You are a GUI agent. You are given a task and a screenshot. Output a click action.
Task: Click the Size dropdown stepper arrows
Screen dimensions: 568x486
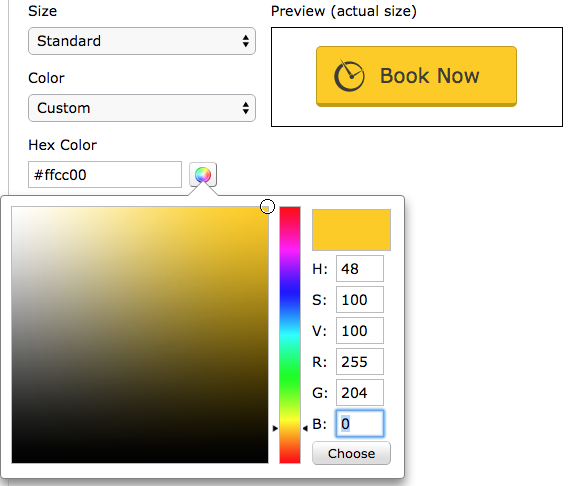click(246, 41)
